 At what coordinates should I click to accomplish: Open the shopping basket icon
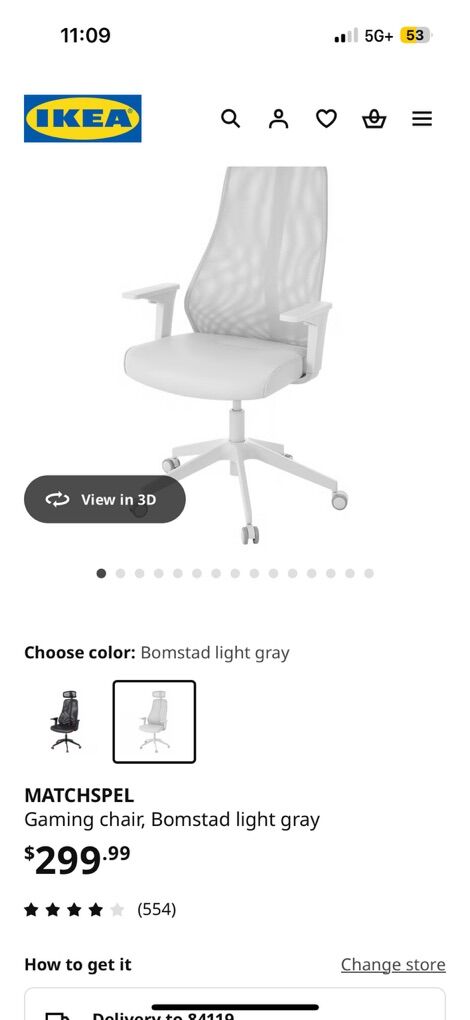(374, 118)
